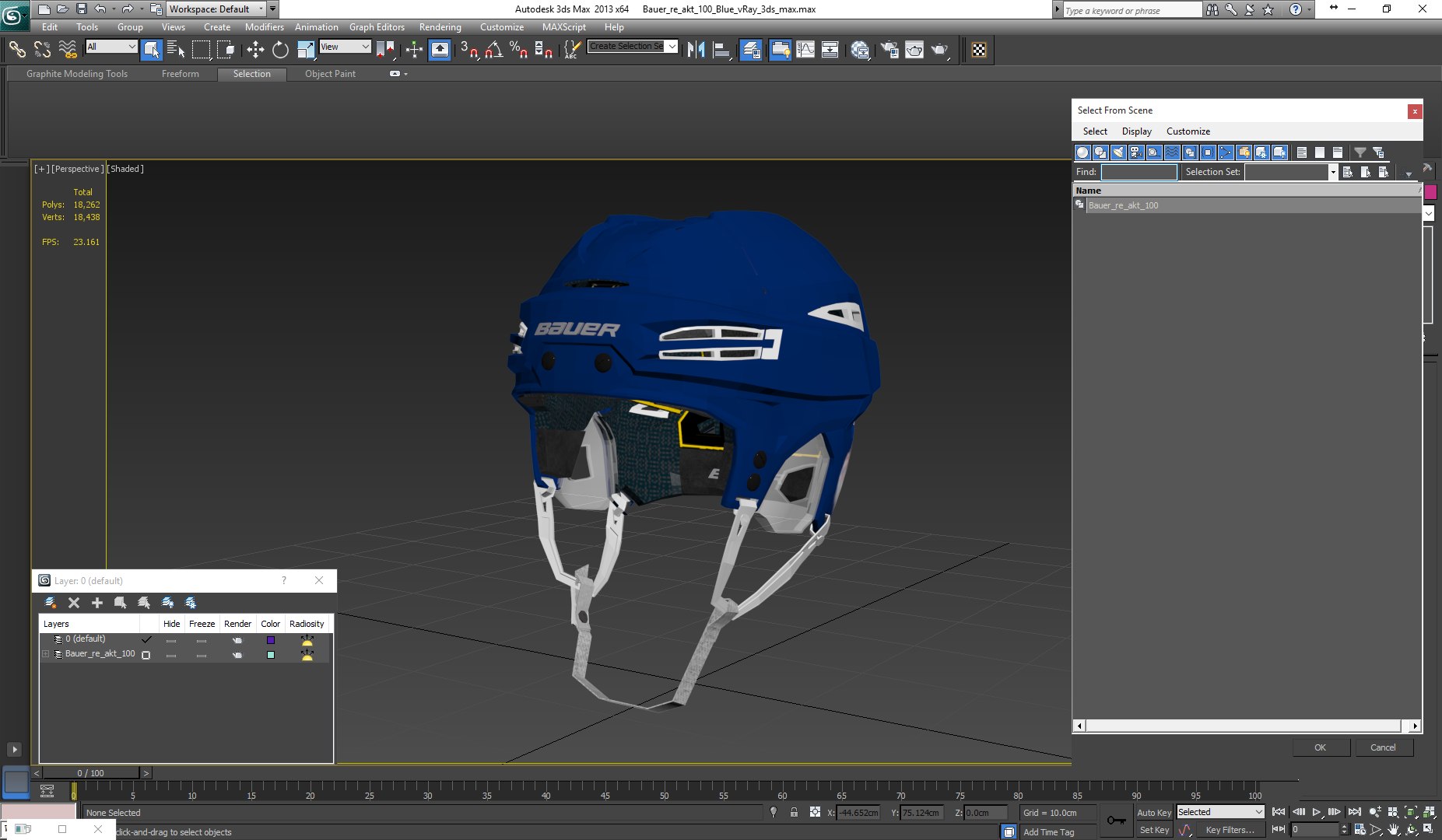Open the selection filter All dropdown

(x=111, y=47)
